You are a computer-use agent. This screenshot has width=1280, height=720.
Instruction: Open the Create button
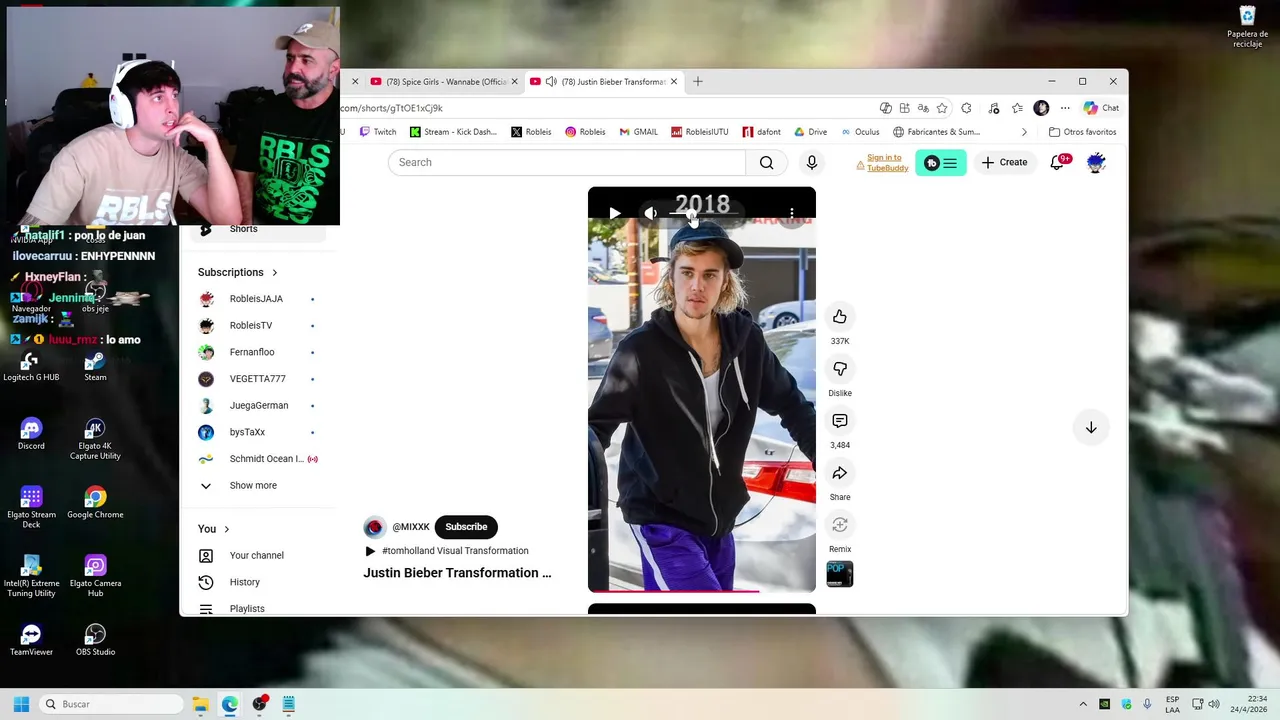click(x=1004, y=162)
